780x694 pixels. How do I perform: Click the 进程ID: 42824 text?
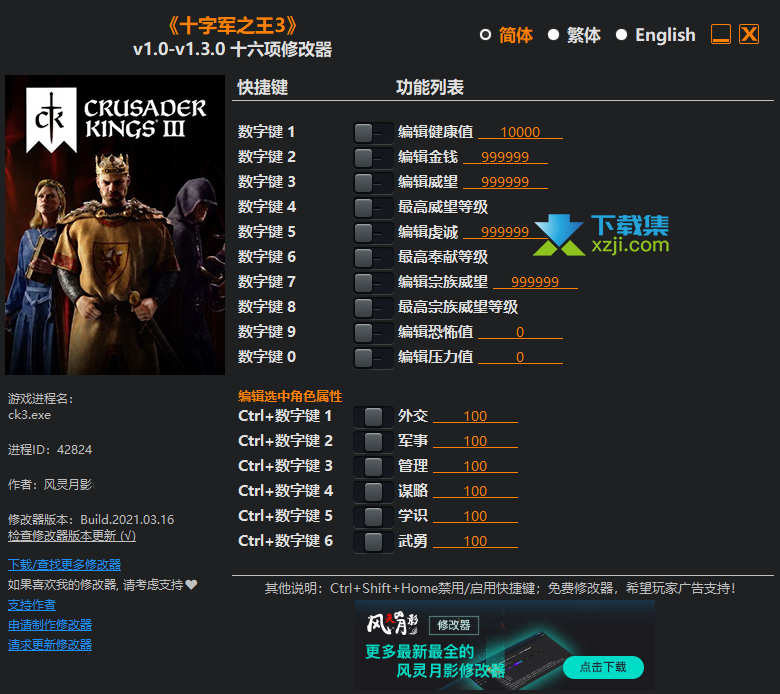coord(50,450)
